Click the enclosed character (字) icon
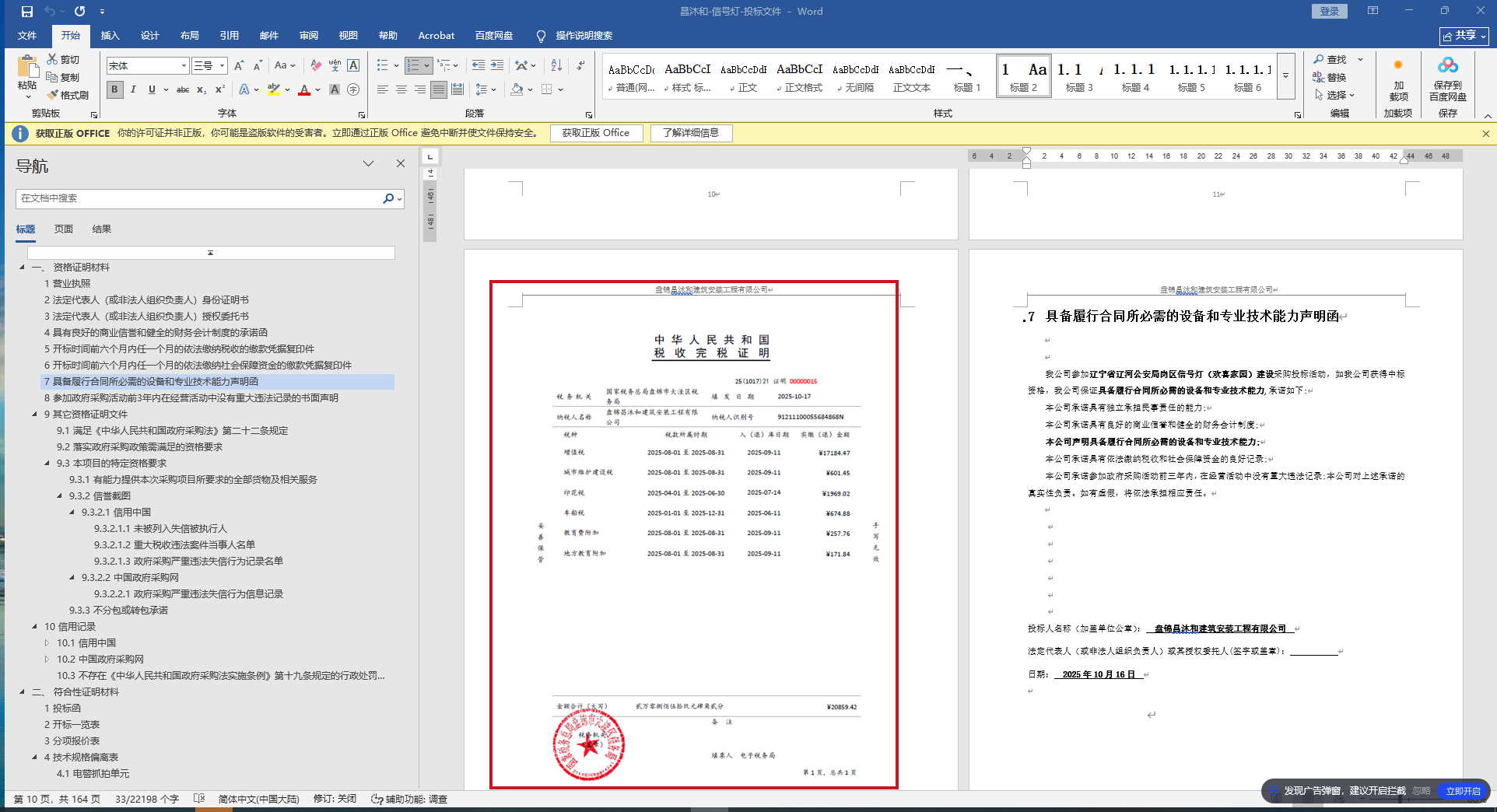 click(x=353, y=89)
